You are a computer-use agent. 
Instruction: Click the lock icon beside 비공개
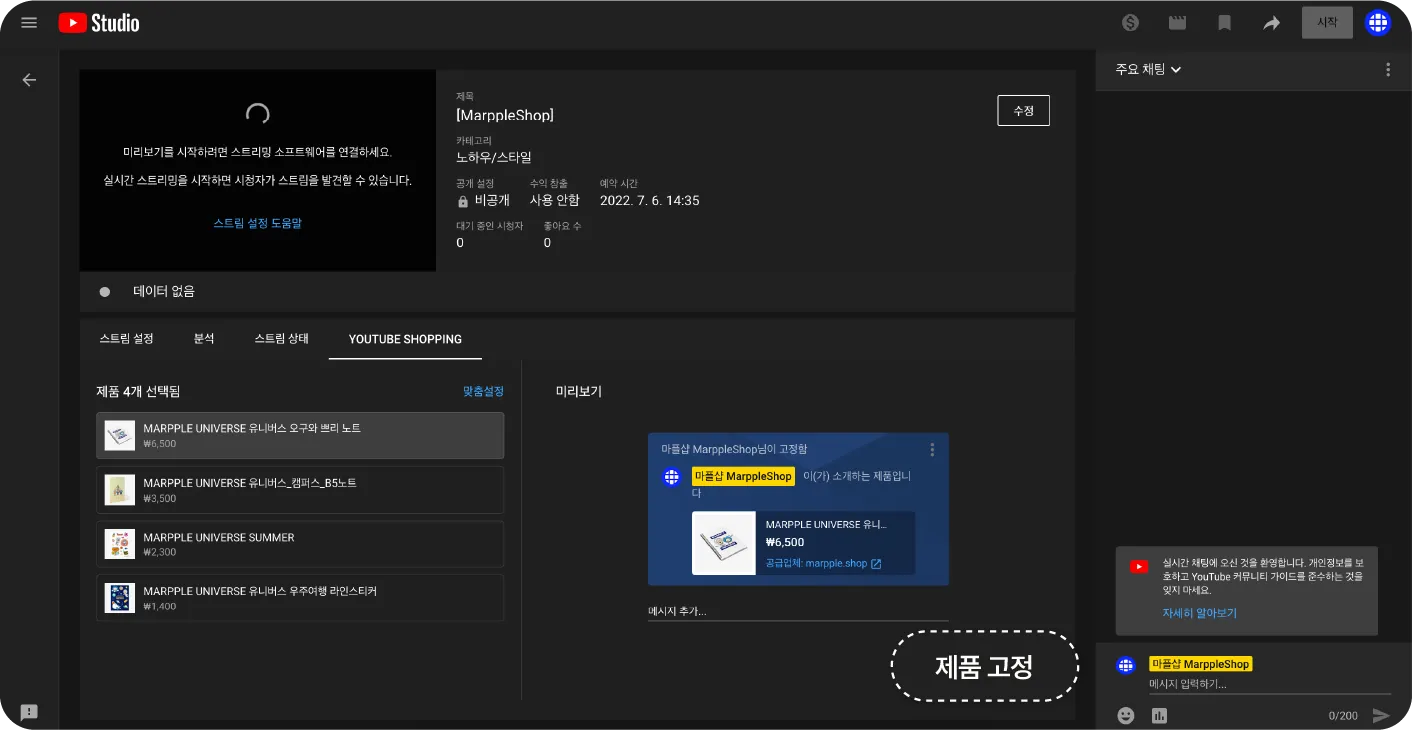pos(463,201)
